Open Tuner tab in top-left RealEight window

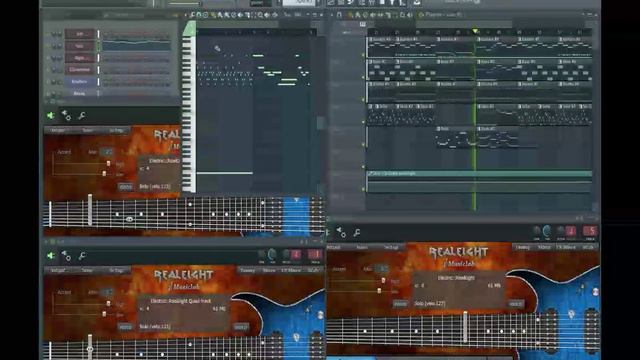tap(87, 131)
